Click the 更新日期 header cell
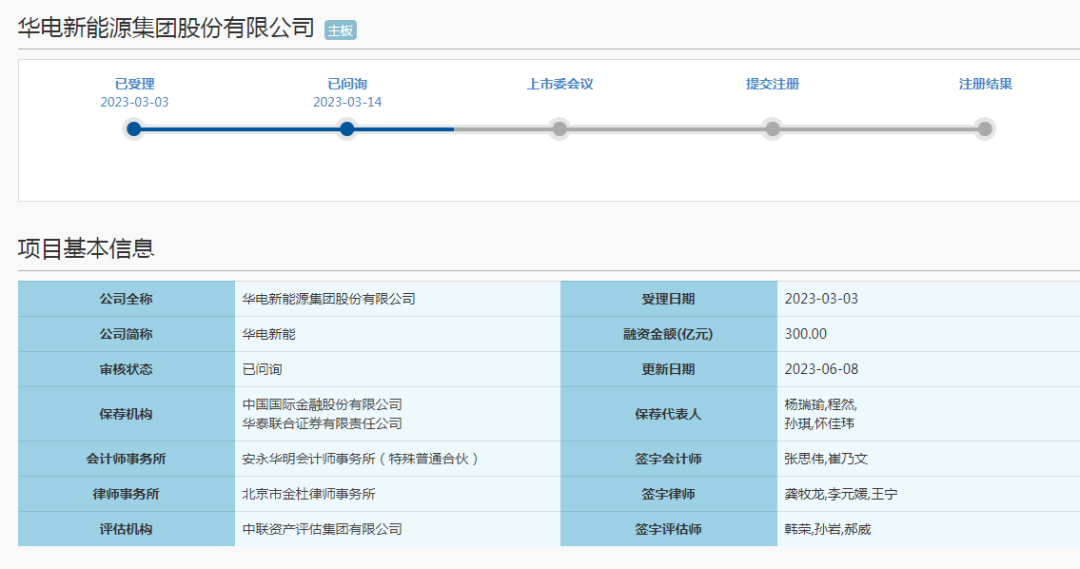The height and width of the screenshot is (569, 1080). click(x=669, y=369)
